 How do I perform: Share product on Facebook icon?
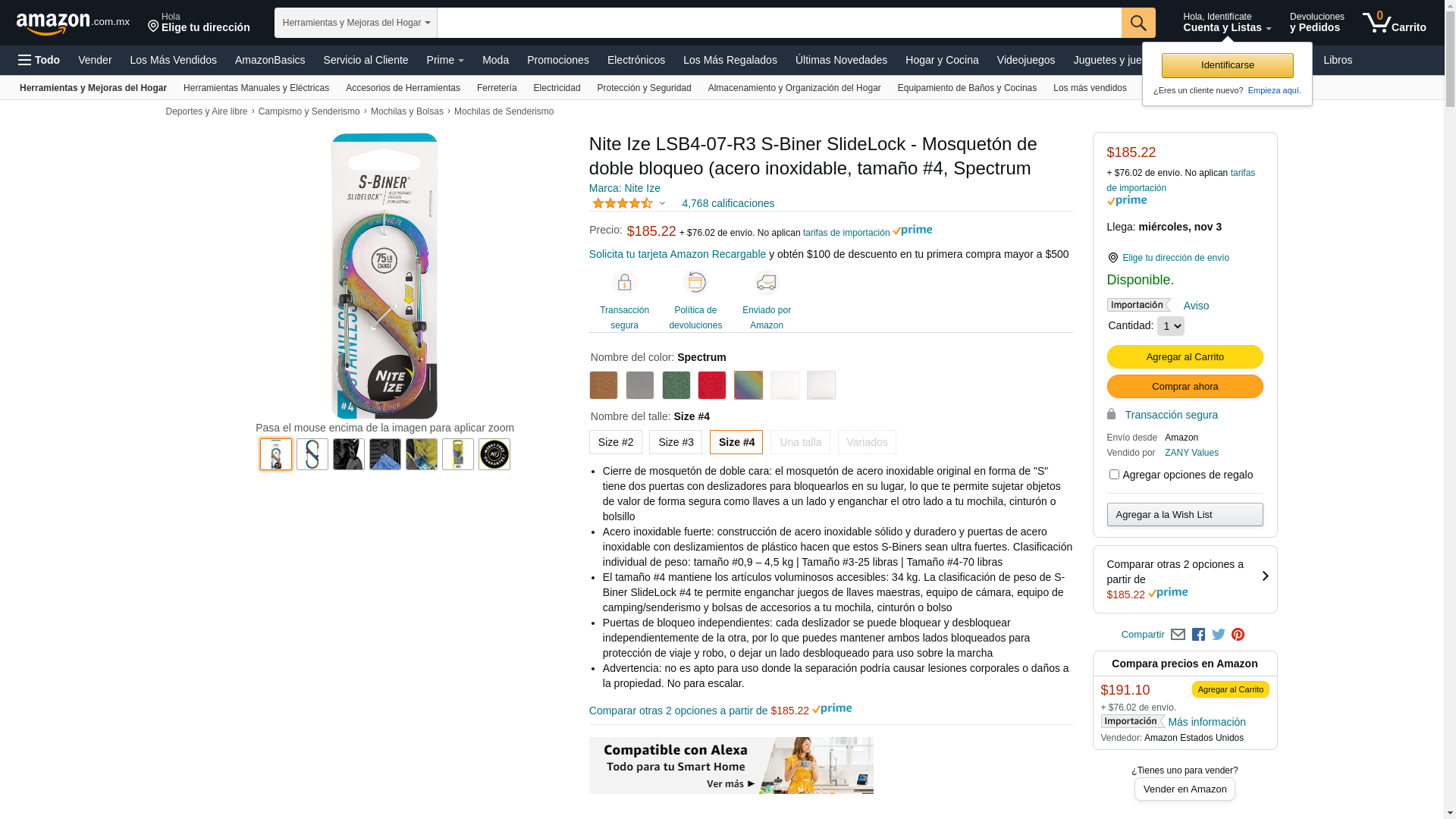point(1198,635)
